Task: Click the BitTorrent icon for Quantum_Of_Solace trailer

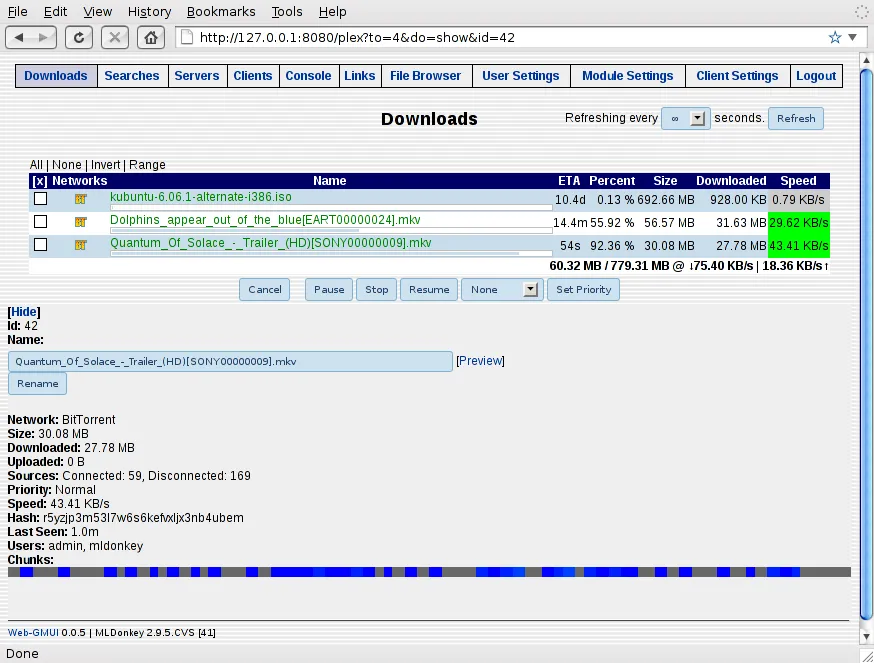Action: coord(80,243)
